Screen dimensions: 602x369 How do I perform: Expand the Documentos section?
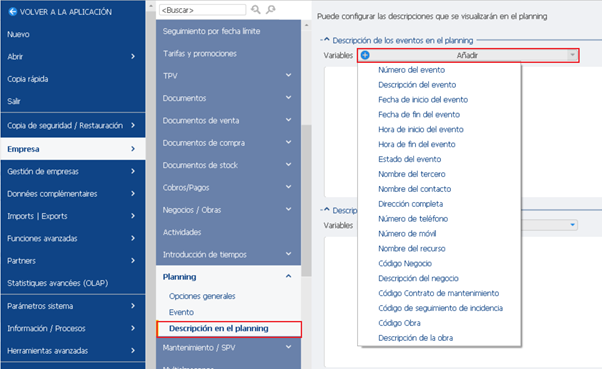click(288, 98)
